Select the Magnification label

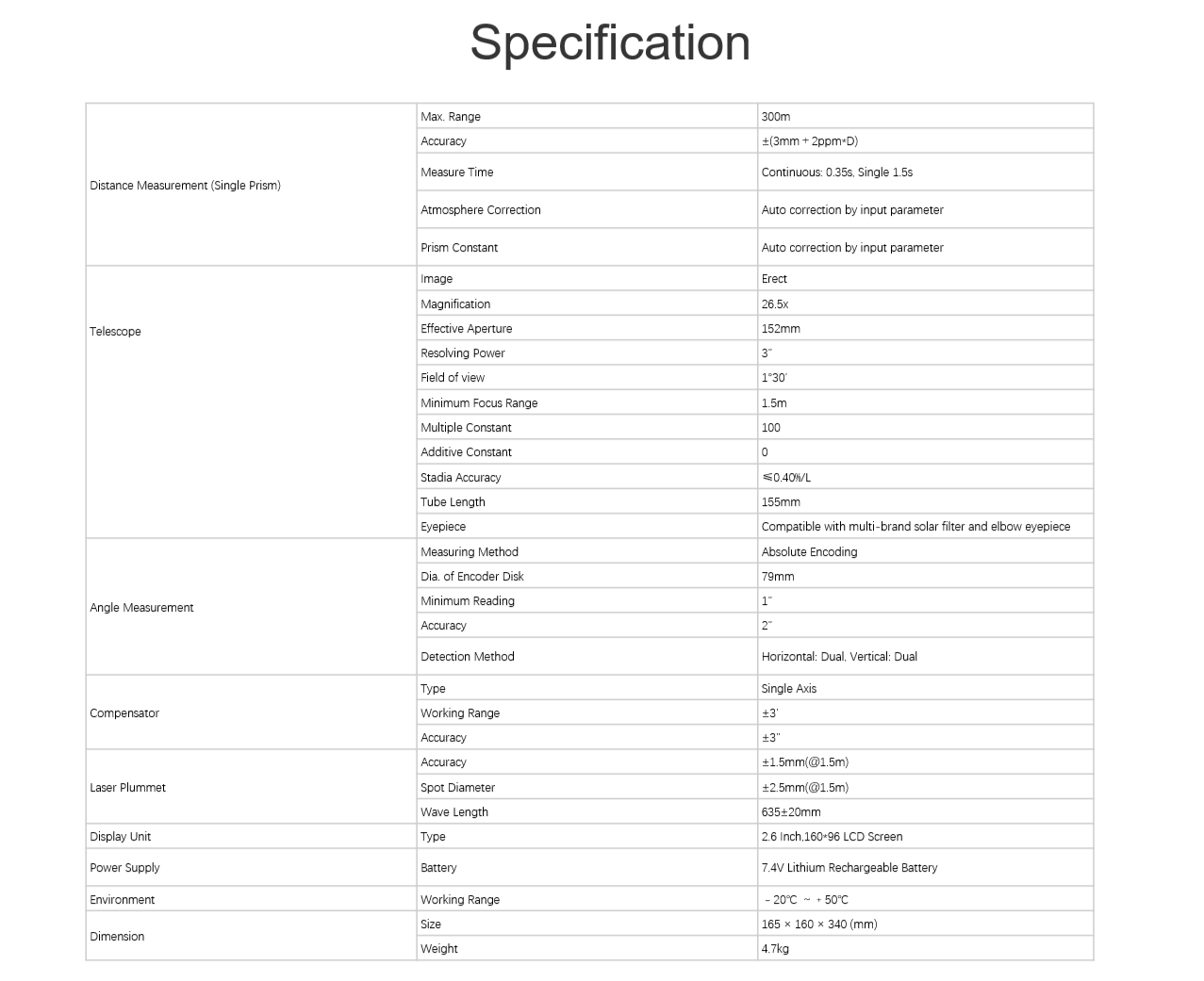[x=455, y=304]
